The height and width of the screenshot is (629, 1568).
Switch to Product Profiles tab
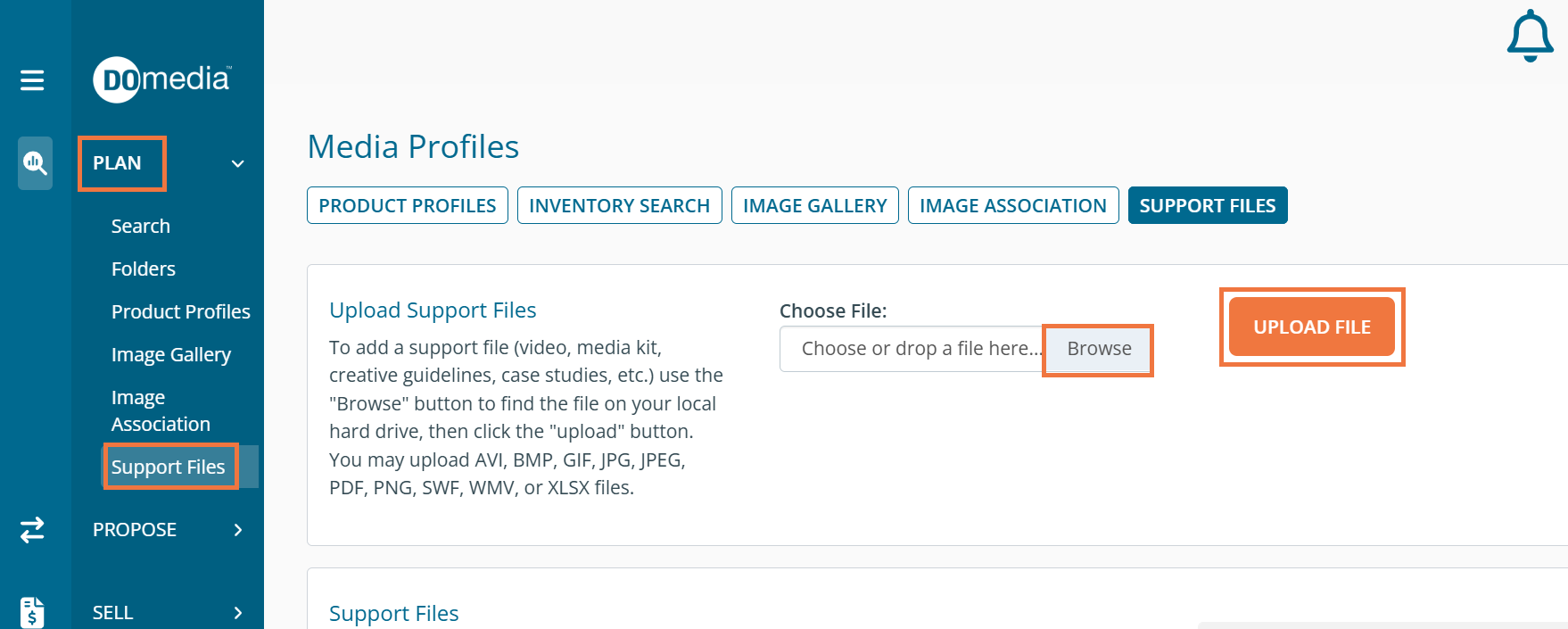point(407,205)
